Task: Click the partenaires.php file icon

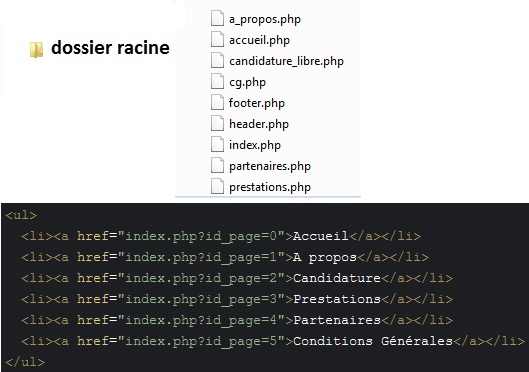Action: click(217, 165)
